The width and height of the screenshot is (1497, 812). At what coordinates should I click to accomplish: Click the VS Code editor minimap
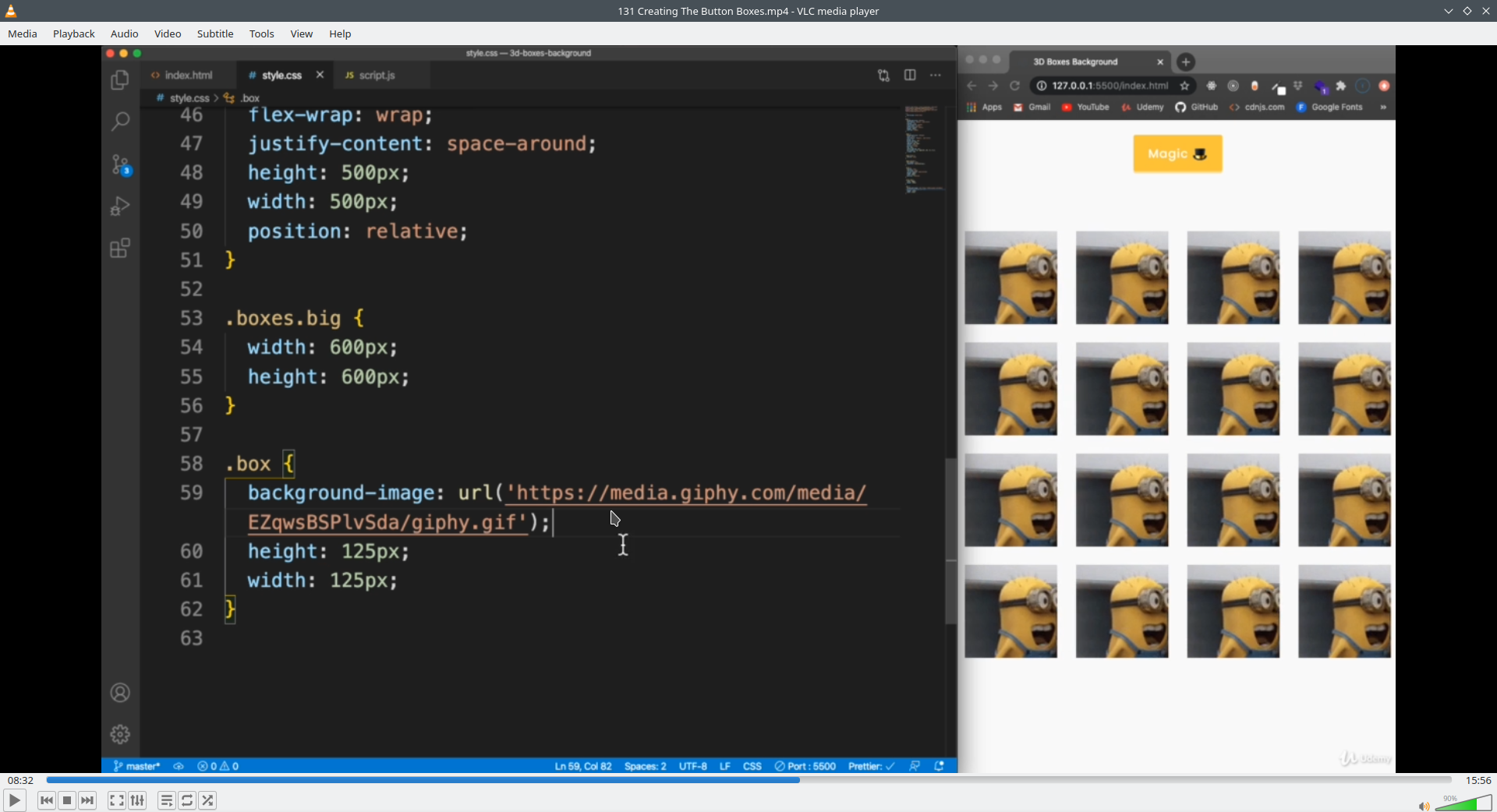pos(924,150)
